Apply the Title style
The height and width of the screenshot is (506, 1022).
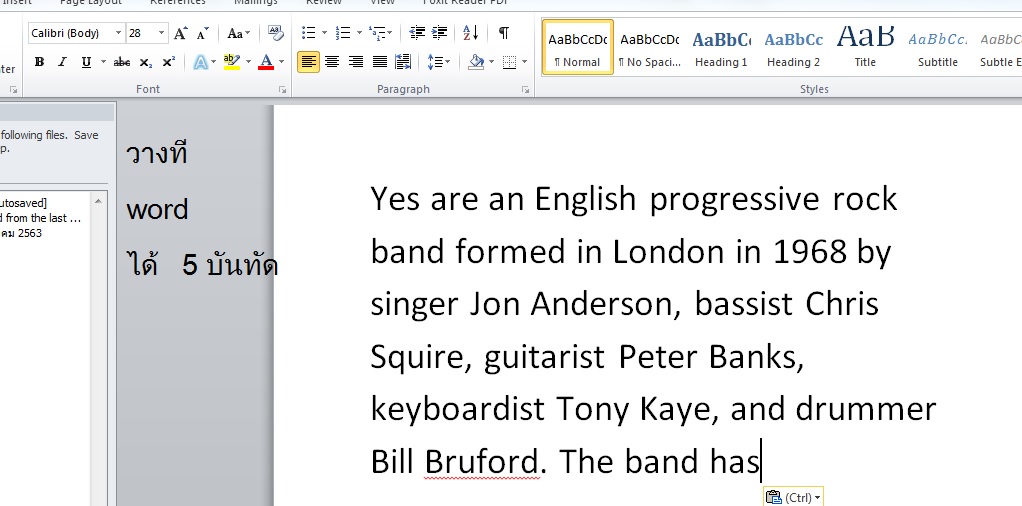click(865, 47)
